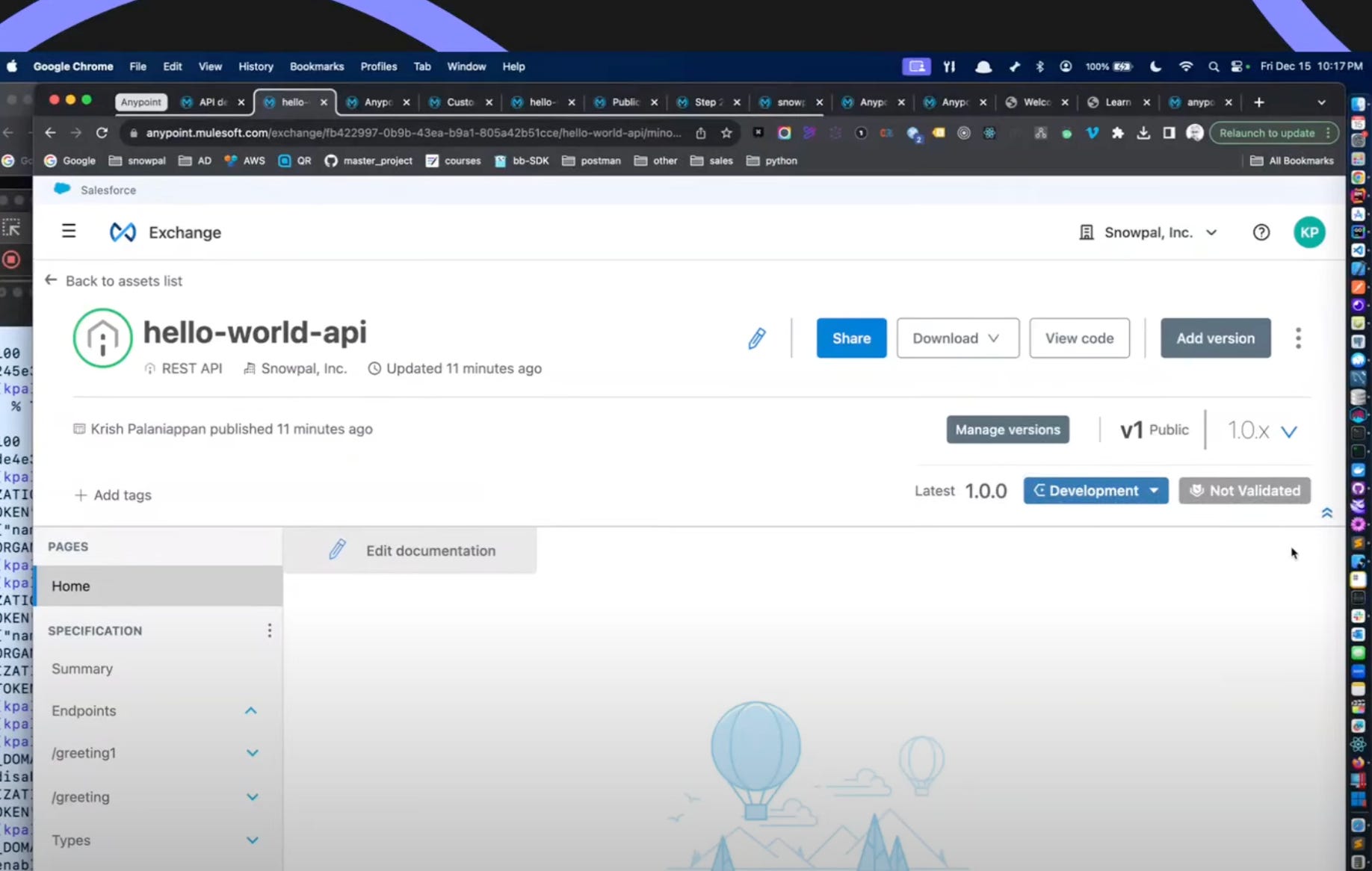
Task: Click Relaunch to update button
Action: (1273, 133)
